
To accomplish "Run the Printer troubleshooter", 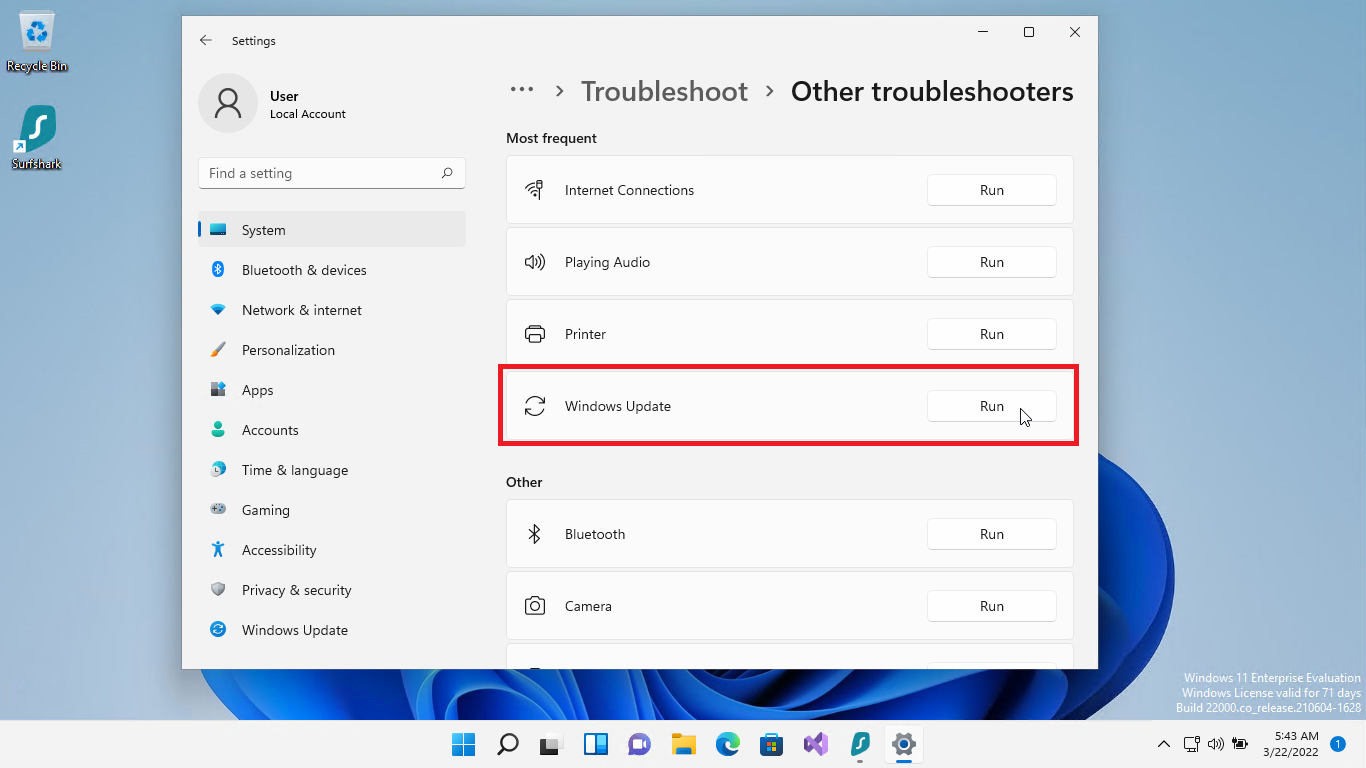I will pyautogui.click(x=992, y=334).
